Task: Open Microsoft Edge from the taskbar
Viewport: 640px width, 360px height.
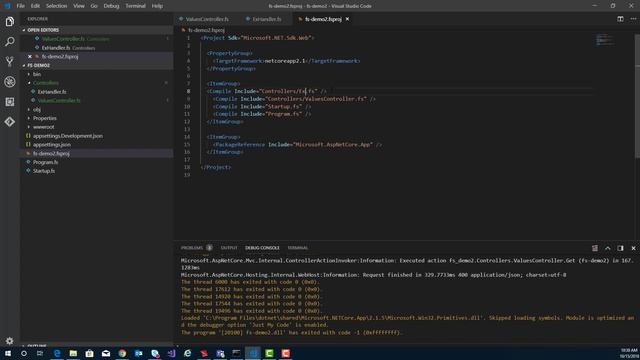Action: point(57,353)
